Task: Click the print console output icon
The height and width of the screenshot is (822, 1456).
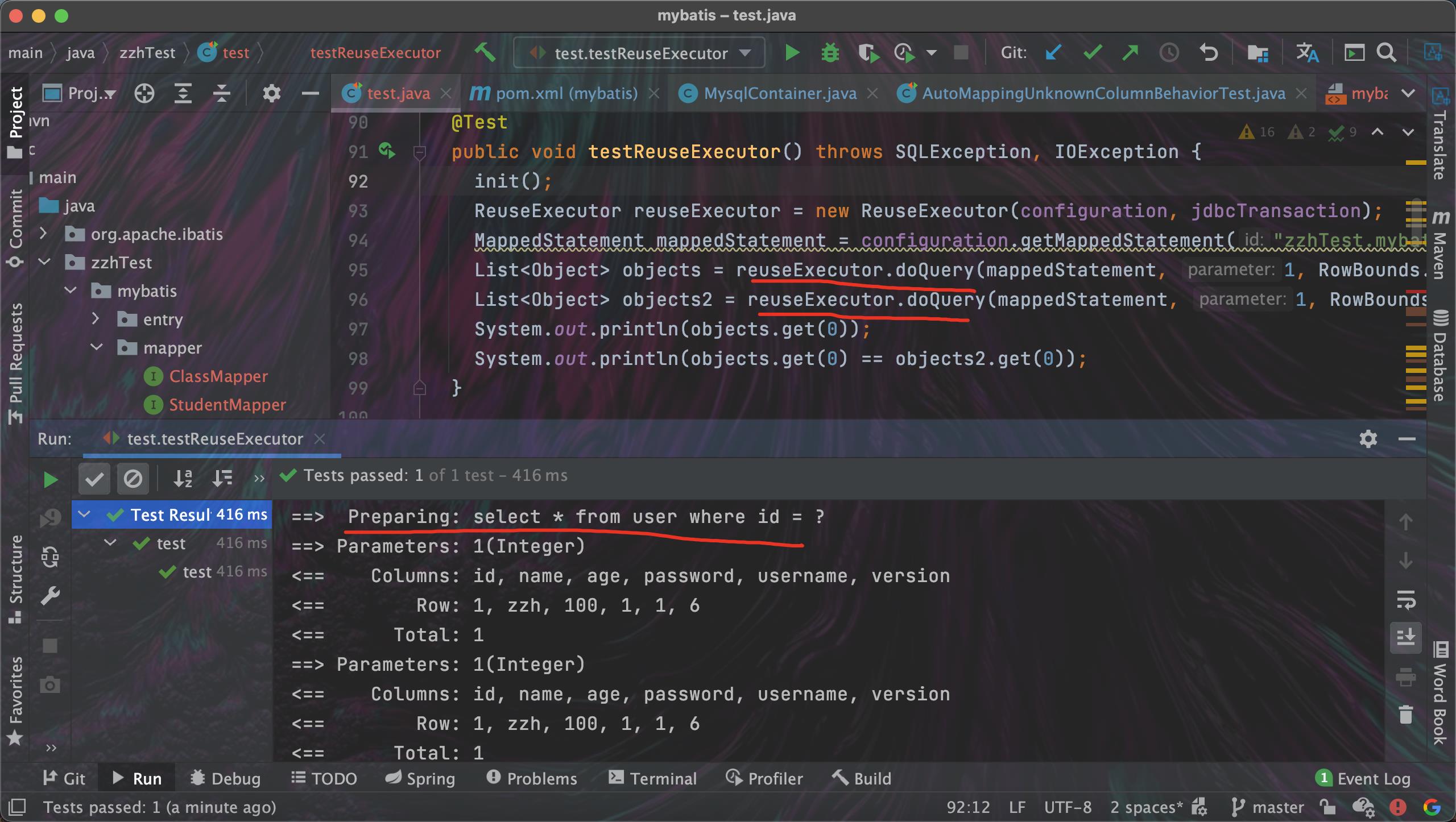Action: pos(1405,676)
